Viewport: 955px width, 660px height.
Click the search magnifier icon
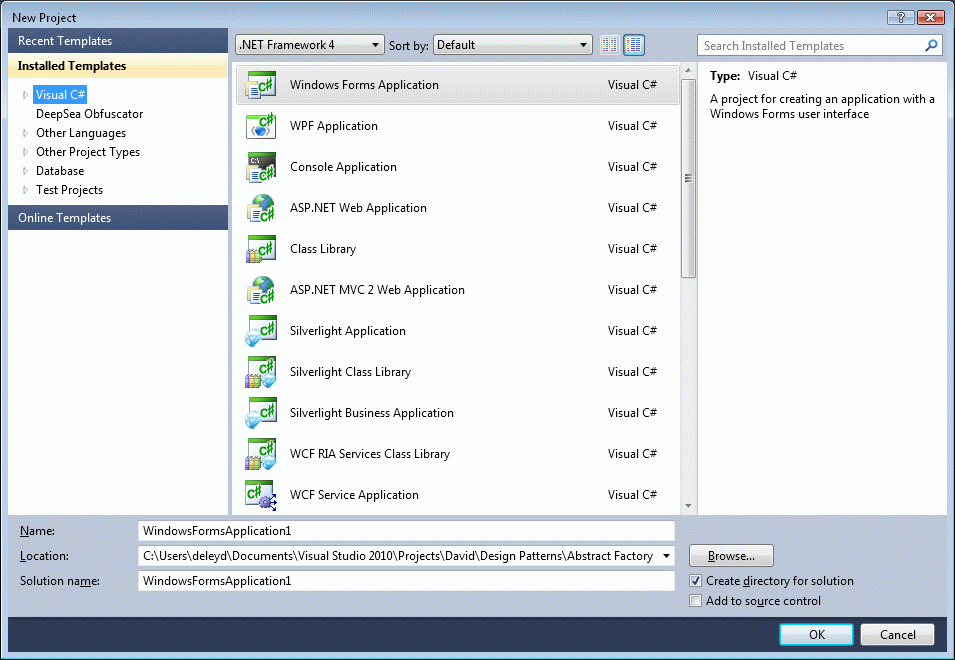(x=931, y=45)
